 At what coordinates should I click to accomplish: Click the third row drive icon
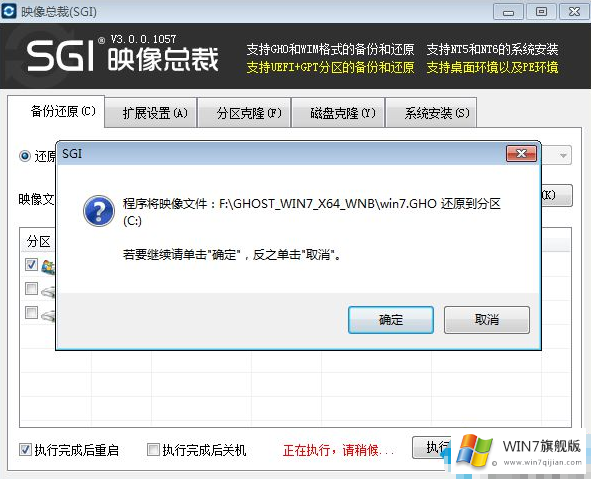tap(49, 315)
